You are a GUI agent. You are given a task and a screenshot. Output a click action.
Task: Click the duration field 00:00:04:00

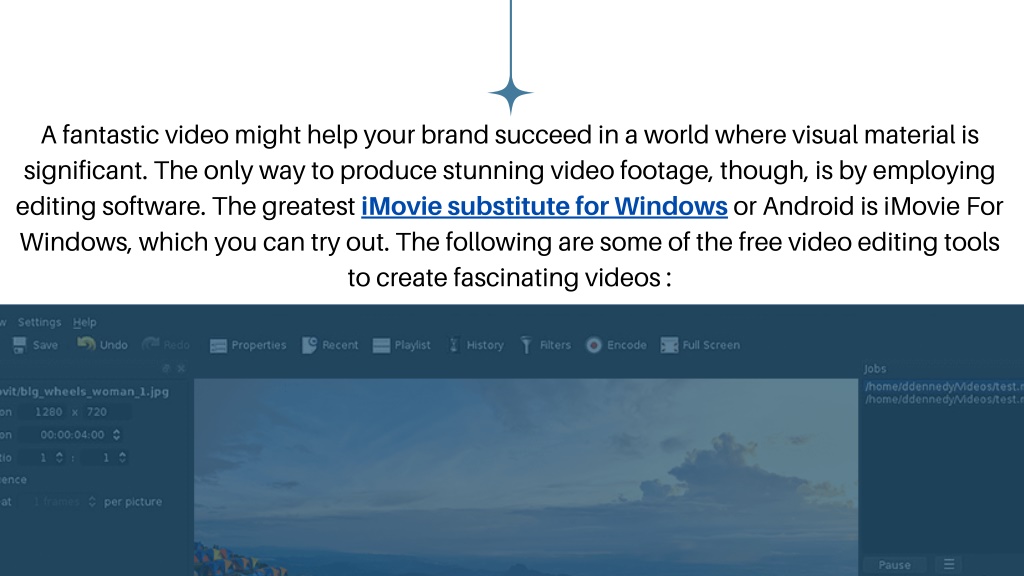coord(72,435)
